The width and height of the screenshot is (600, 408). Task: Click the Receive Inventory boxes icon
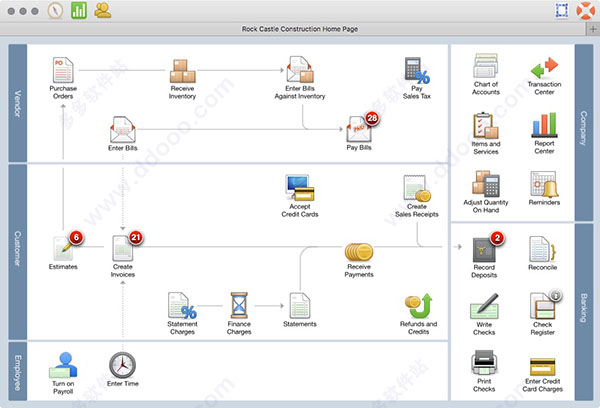click(x=183, y=71)
